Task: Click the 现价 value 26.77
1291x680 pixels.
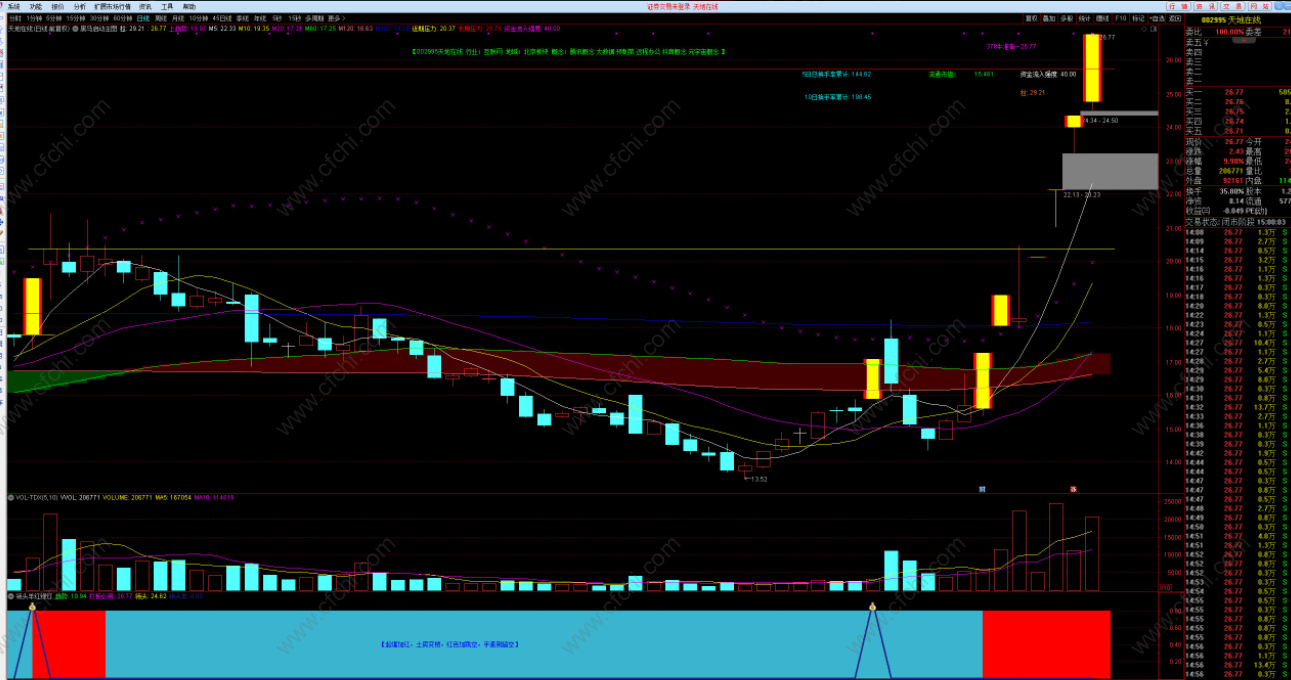Action: (x=1234, y=141)
